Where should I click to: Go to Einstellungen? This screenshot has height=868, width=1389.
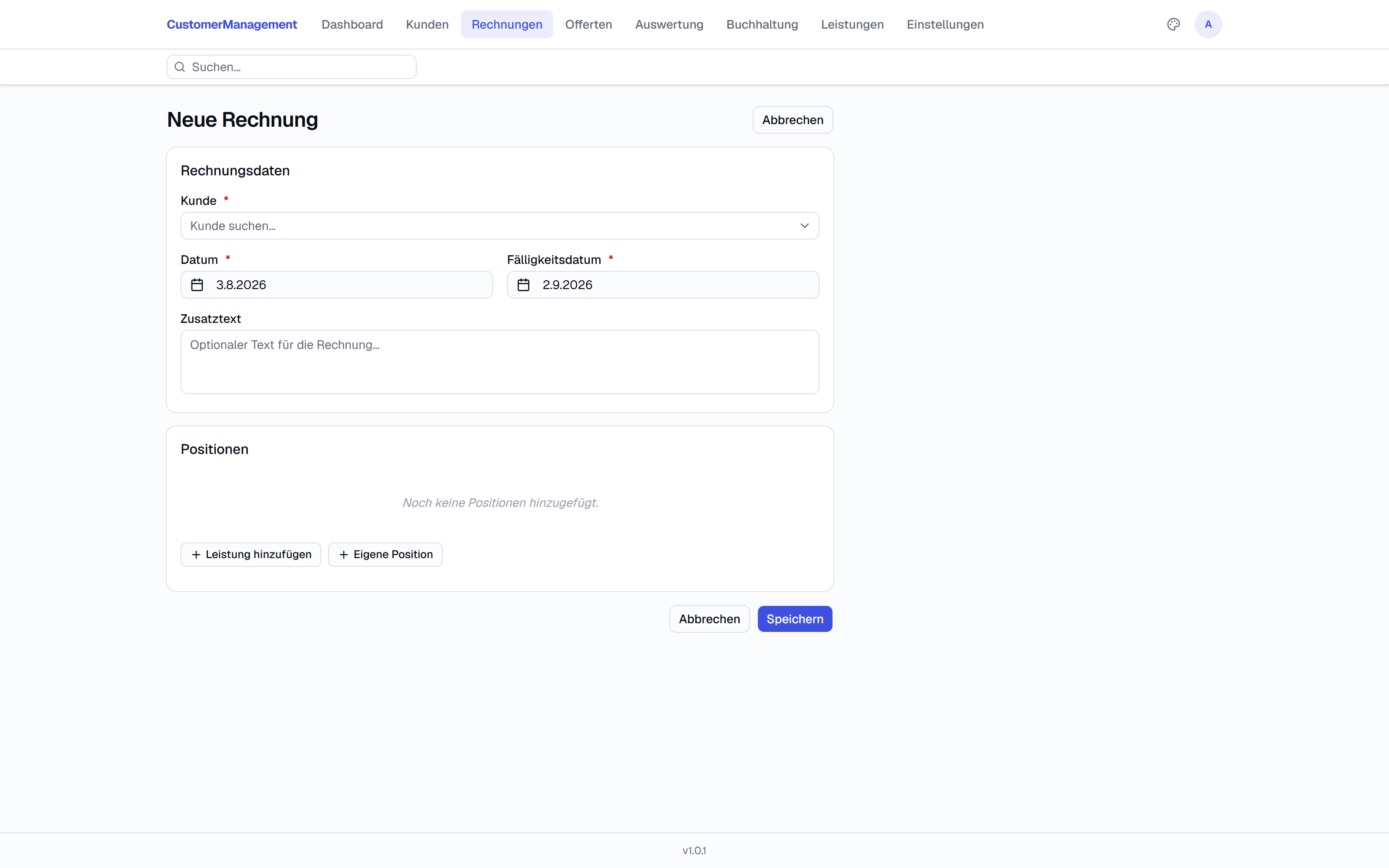[945, 24]
